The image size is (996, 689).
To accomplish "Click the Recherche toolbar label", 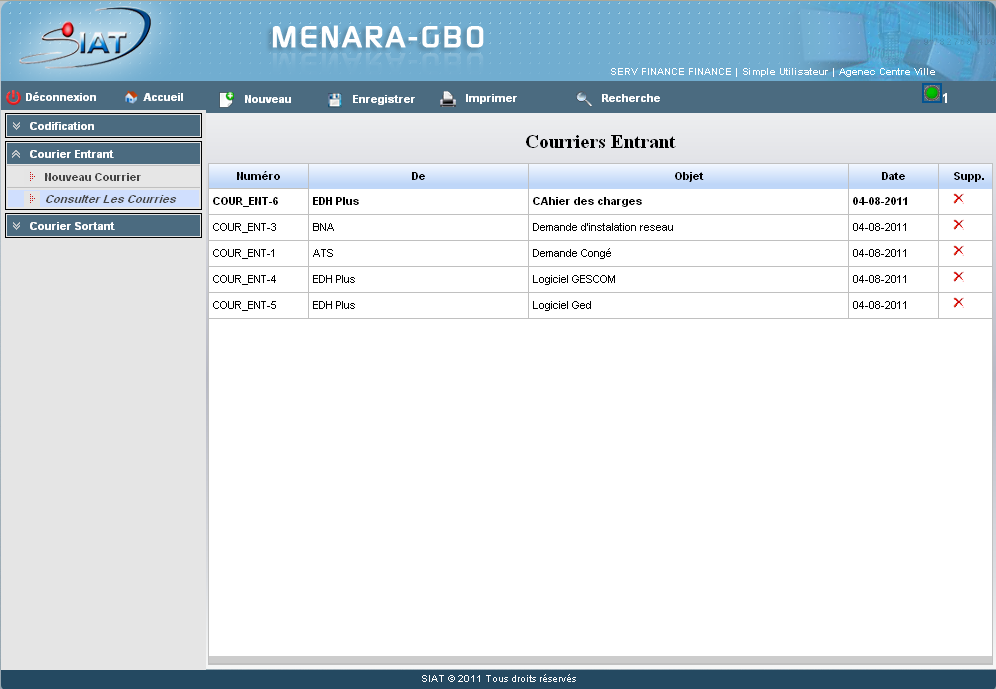I will (630, 98).
